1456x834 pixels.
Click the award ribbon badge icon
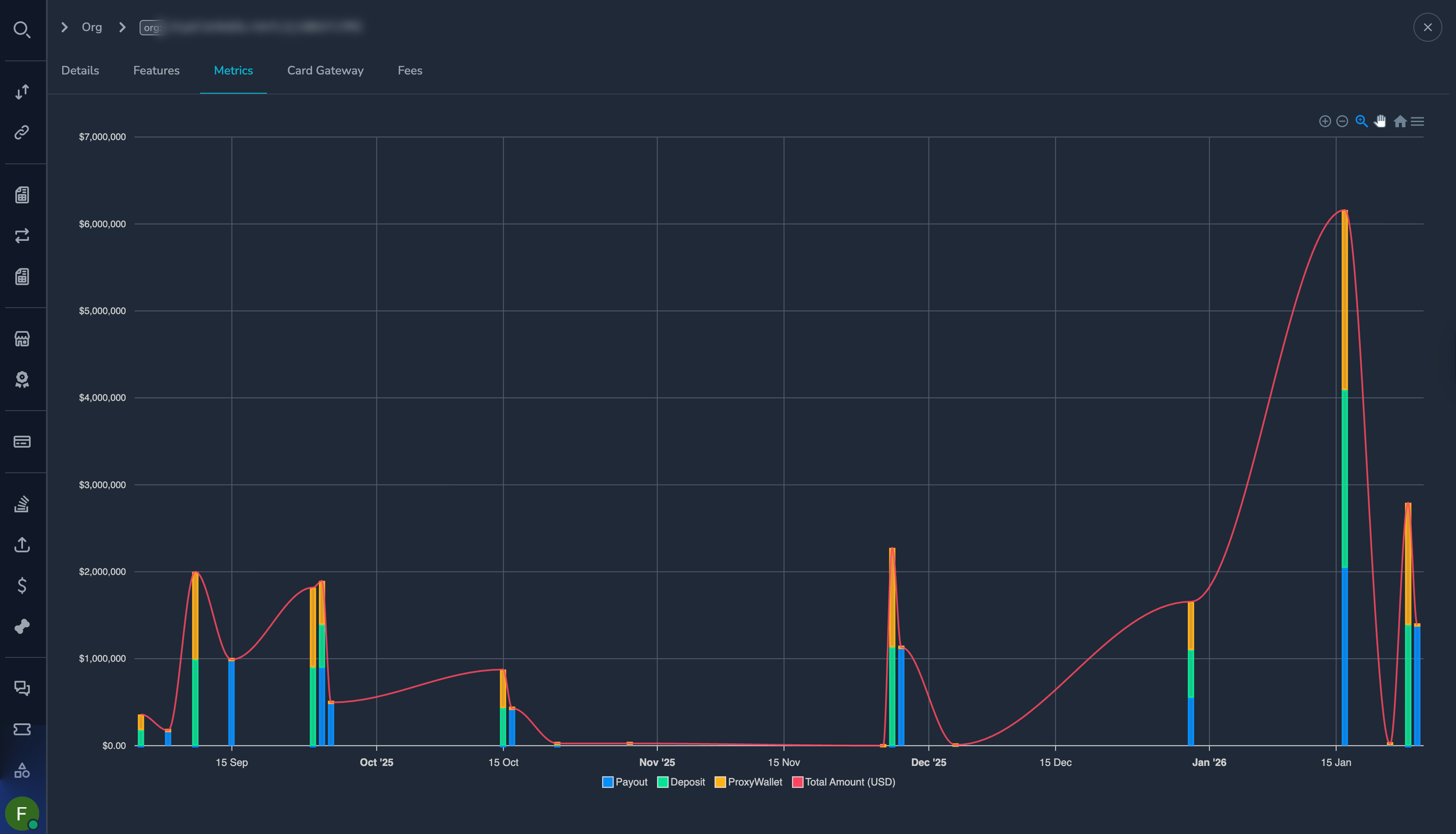pos(22,379)
